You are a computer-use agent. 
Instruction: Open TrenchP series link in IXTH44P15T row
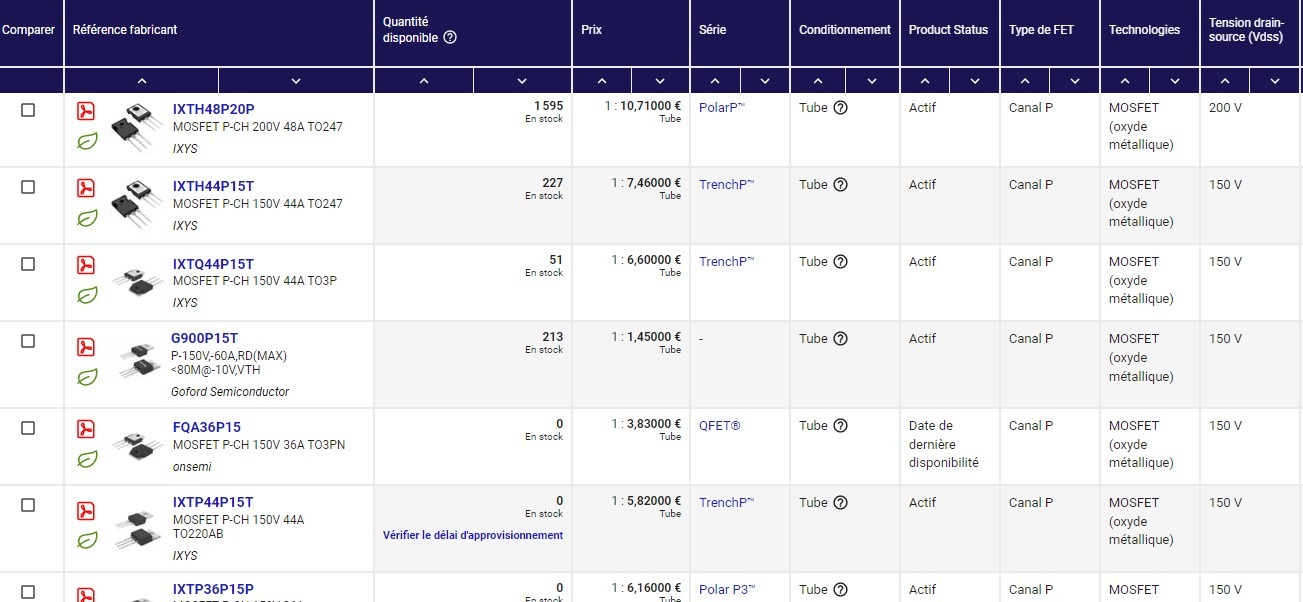(x=726, y=185)
